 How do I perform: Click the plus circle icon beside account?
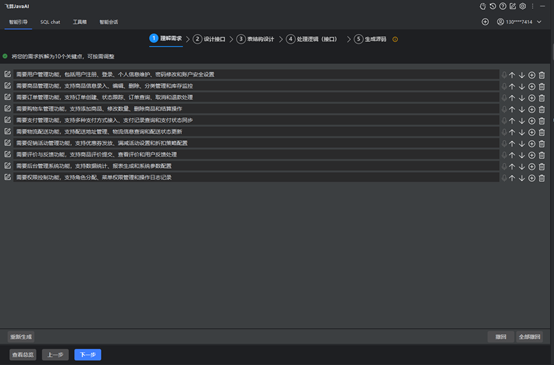(485, 22)
